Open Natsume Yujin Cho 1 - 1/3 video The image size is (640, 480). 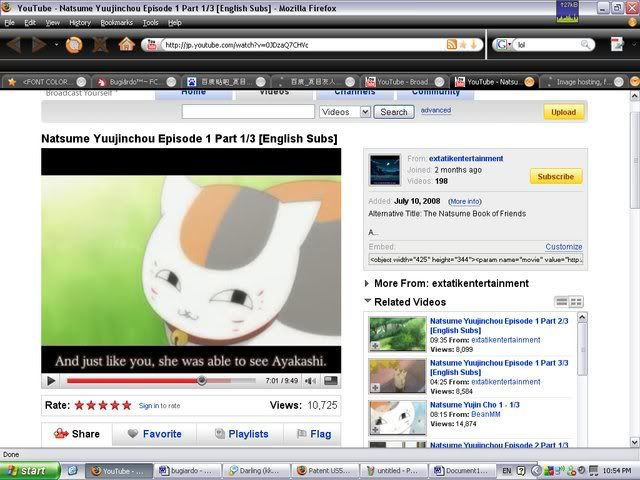click(x=474, y=404)
